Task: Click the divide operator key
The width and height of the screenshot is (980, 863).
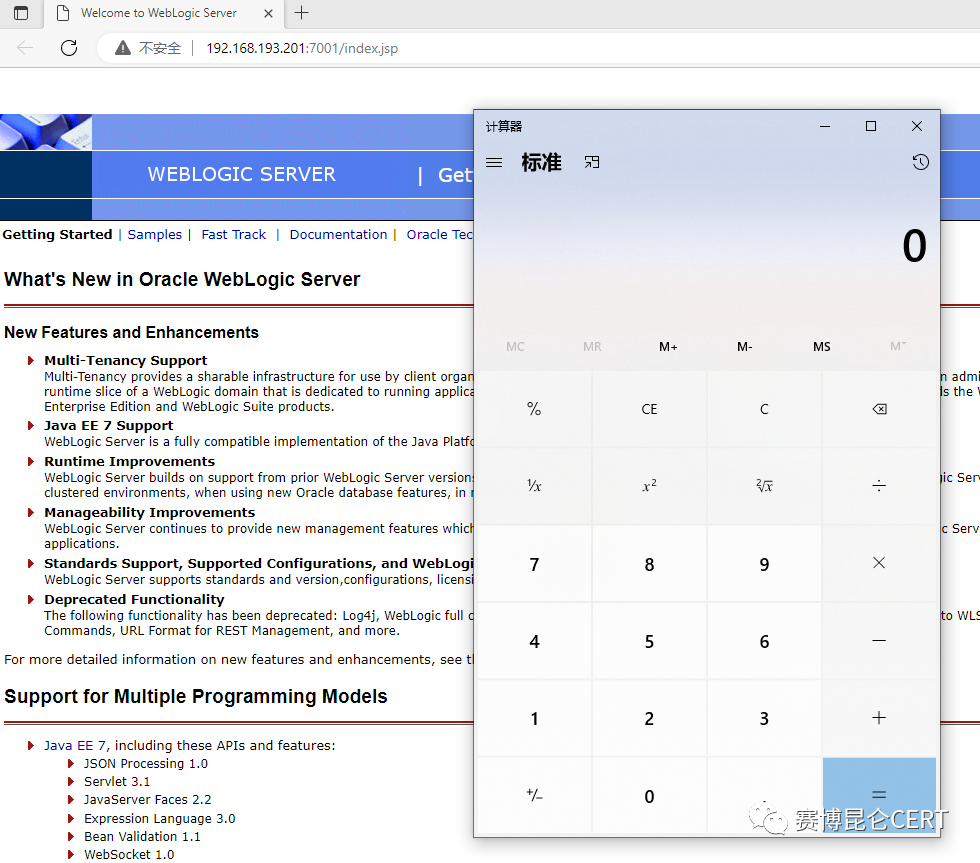Action: point(879,486)
